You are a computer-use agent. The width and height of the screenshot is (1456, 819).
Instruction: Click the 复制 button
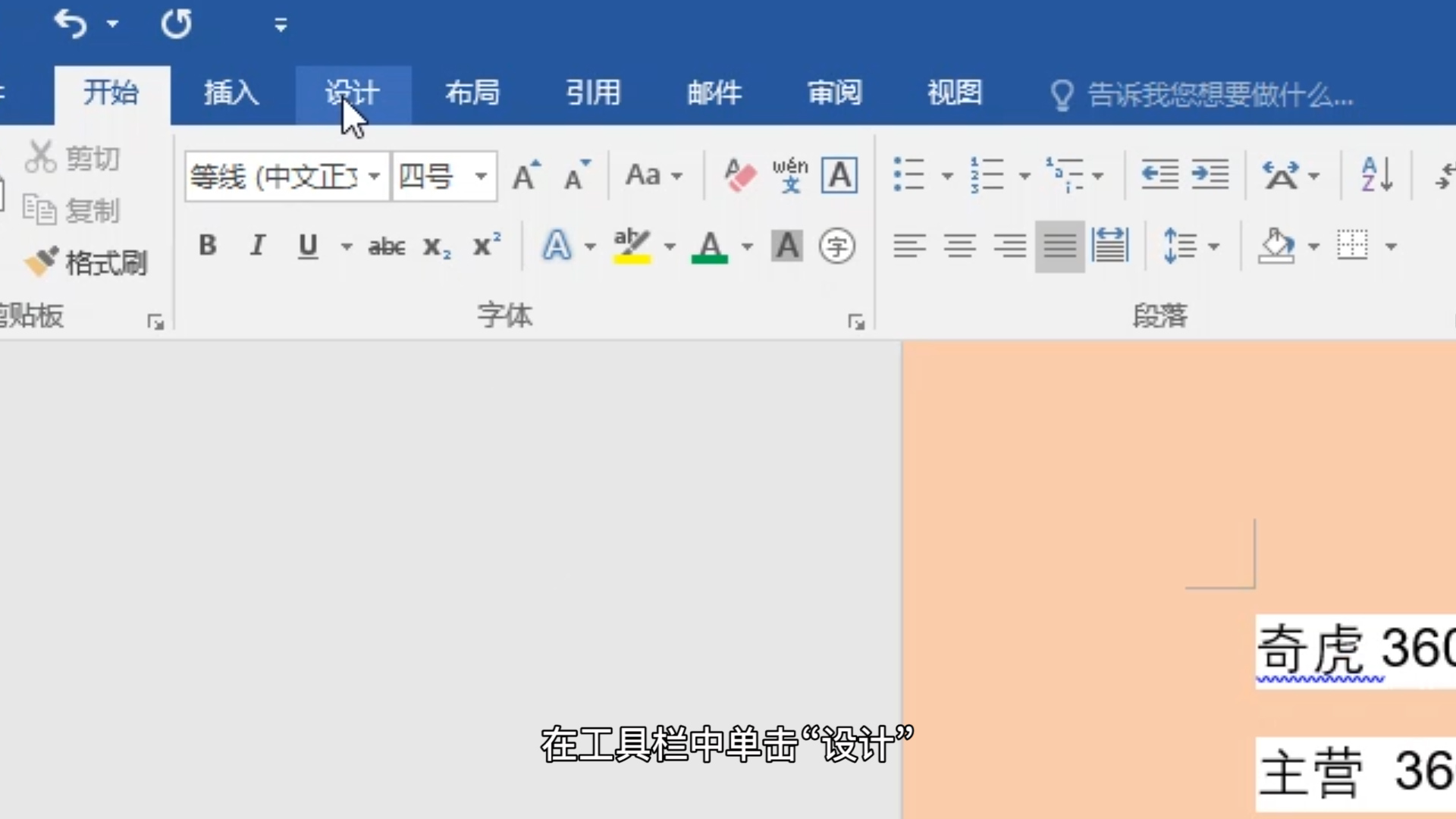[x=71, y=210]
